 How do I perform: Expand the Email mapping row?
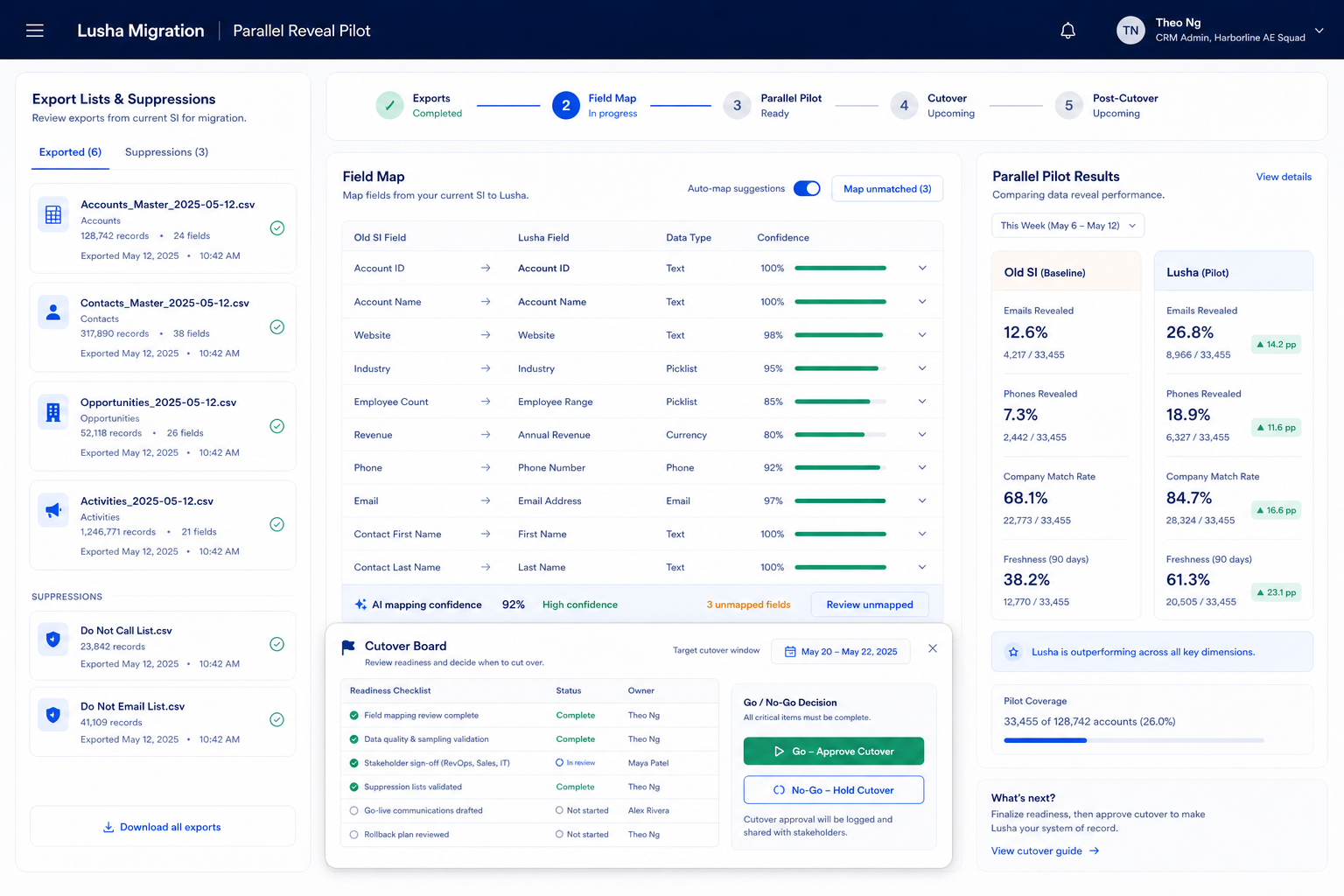[x=922, y=500]
